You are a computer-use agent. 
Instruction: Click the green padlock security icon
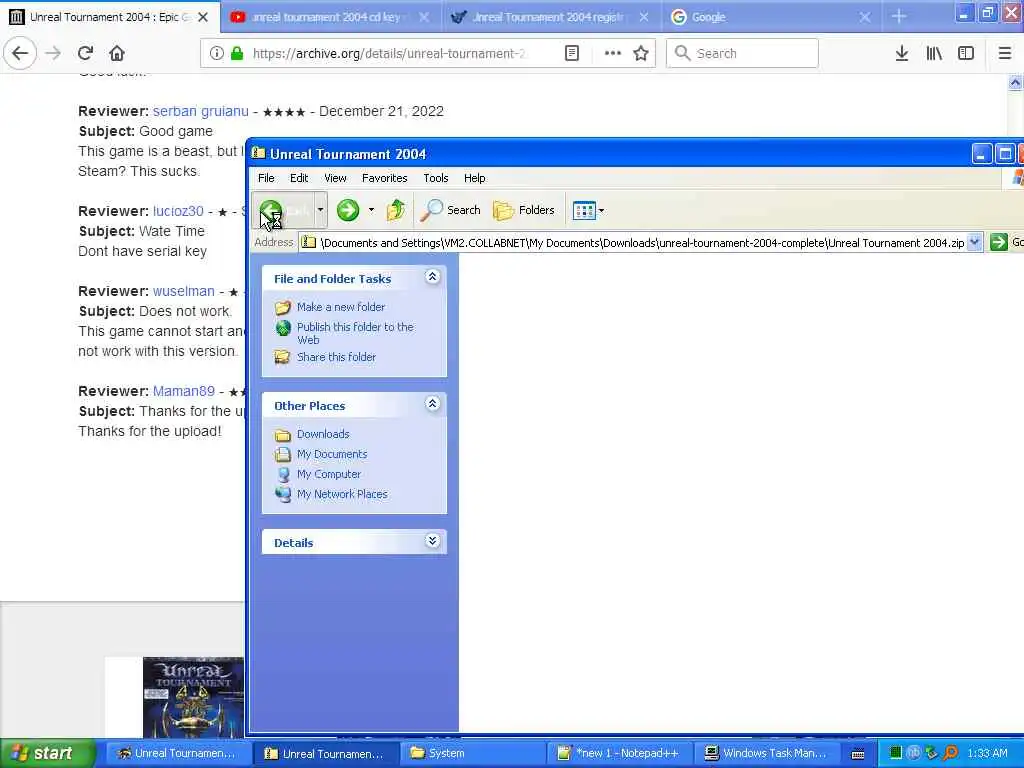pyautogui.click(x=237, y=53)
